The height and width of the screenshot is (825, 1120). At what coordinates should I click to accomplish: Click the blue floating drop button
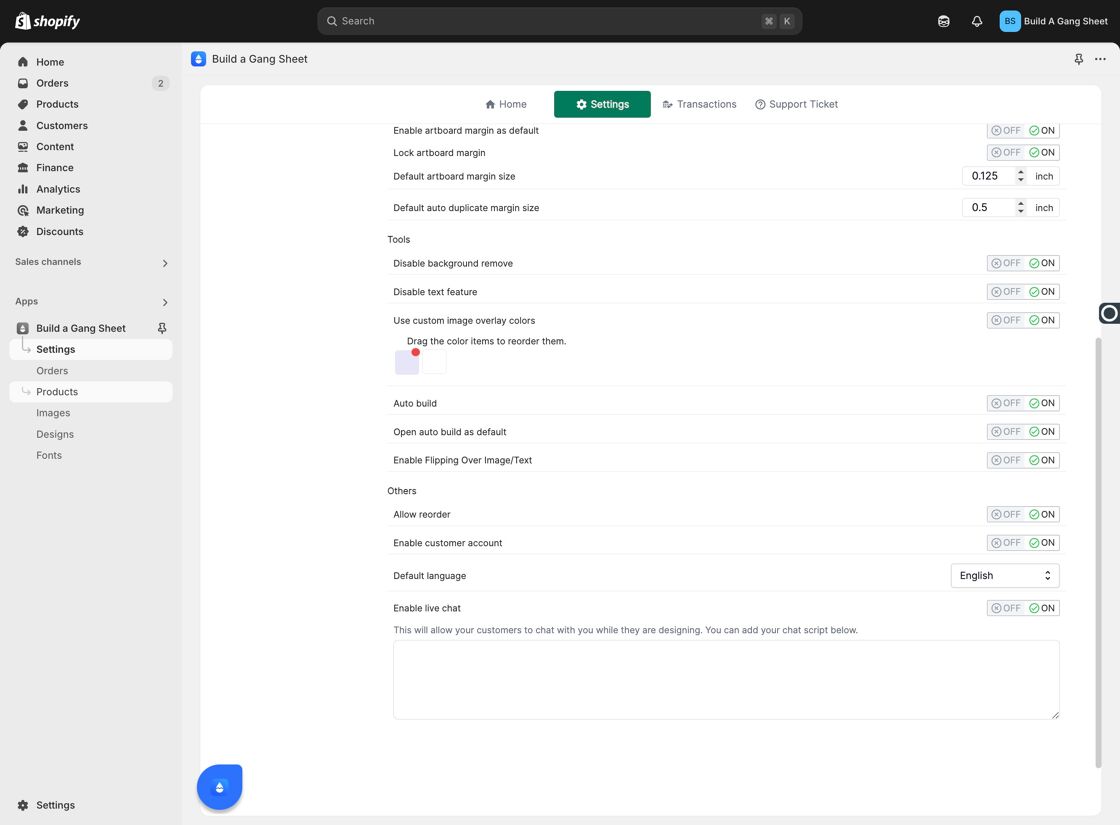click(219, 787)
